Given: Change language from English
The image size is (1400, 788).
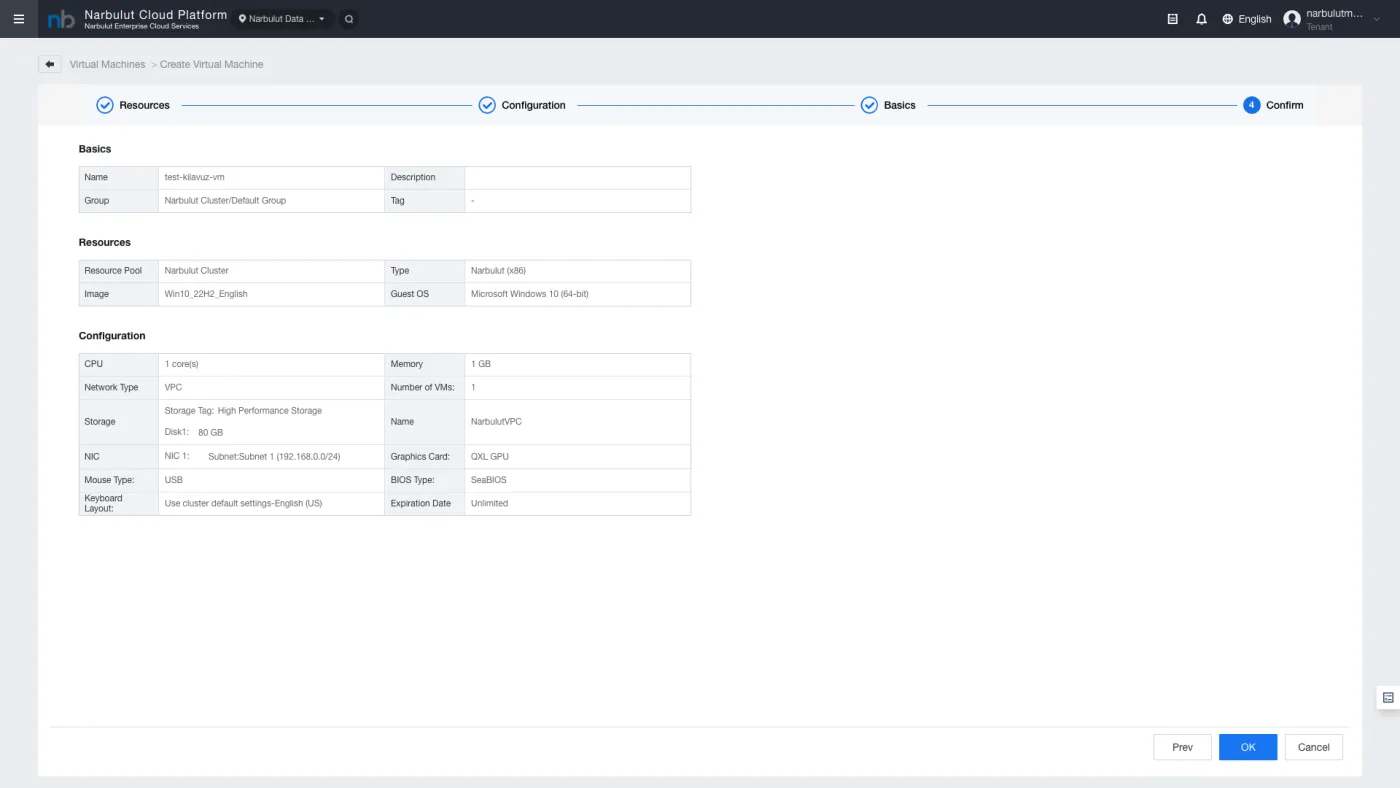Looking at the screenshot, I should coord(1247,19).
